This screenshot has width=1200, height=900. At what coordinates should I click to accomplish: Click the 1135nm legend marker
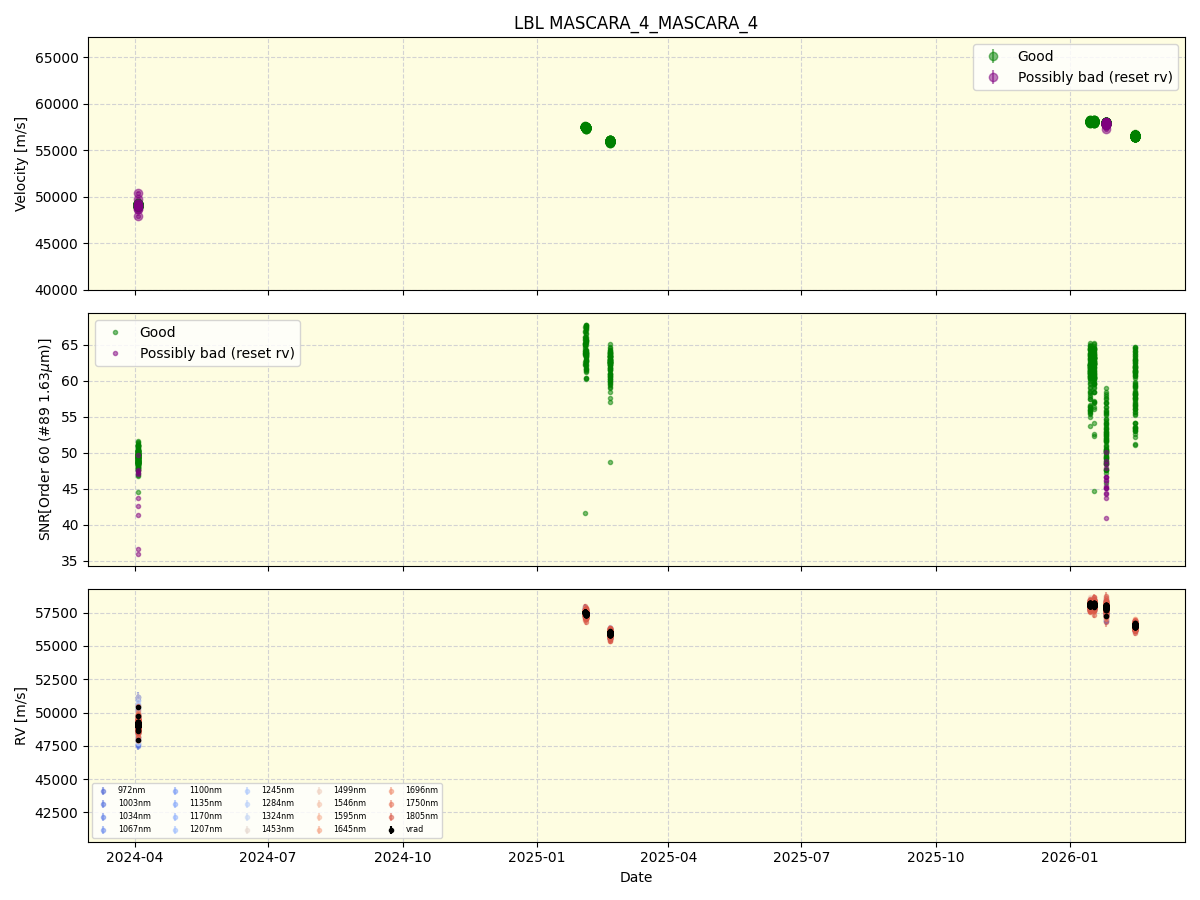[x=175, y=804]
